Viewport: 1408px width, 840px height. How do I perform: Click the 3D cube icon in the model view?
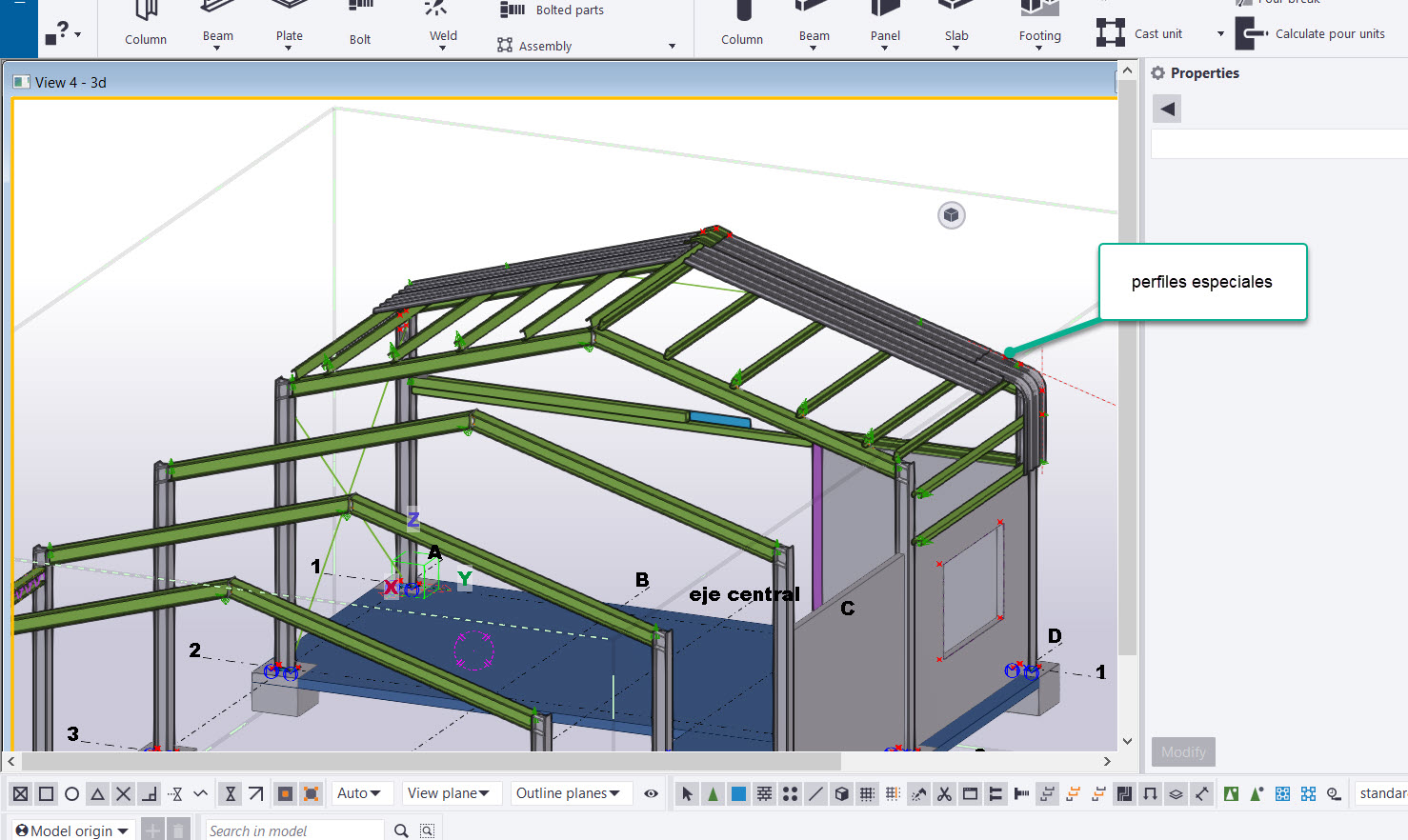click(951, 215)
